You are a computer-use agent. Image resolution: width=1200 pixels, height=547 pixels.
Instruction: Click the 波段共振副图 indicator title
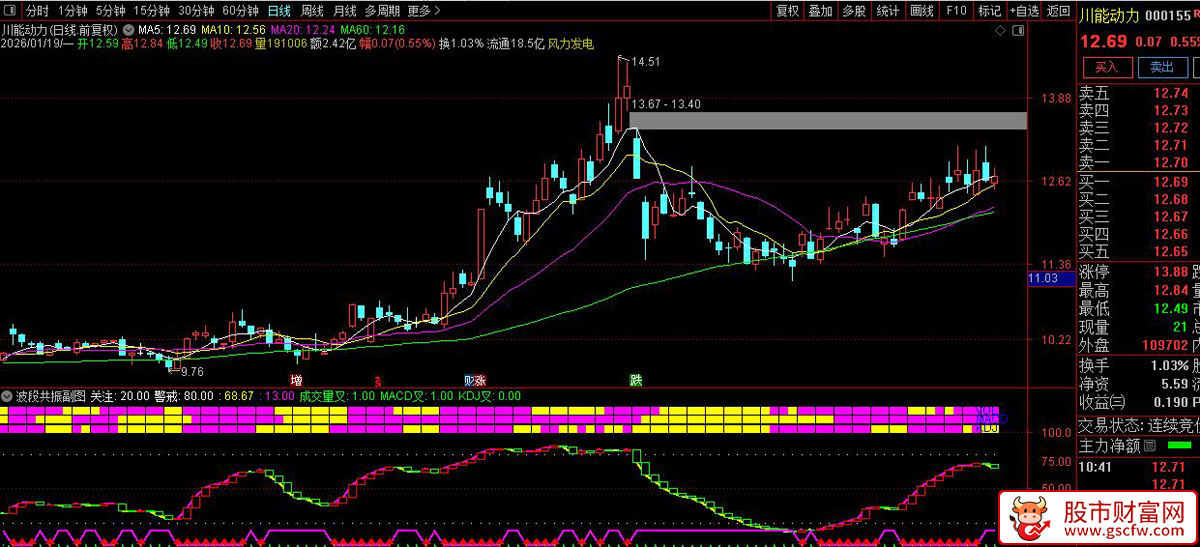click(51, 396)
